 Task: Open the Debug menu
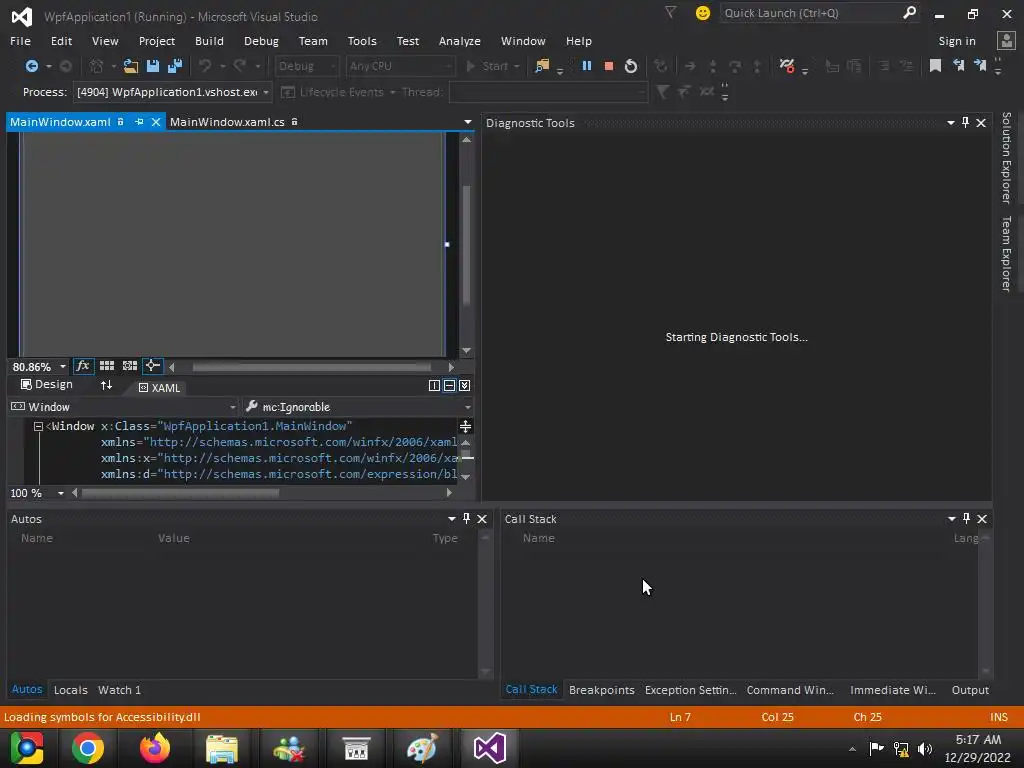tap(261, 40)
